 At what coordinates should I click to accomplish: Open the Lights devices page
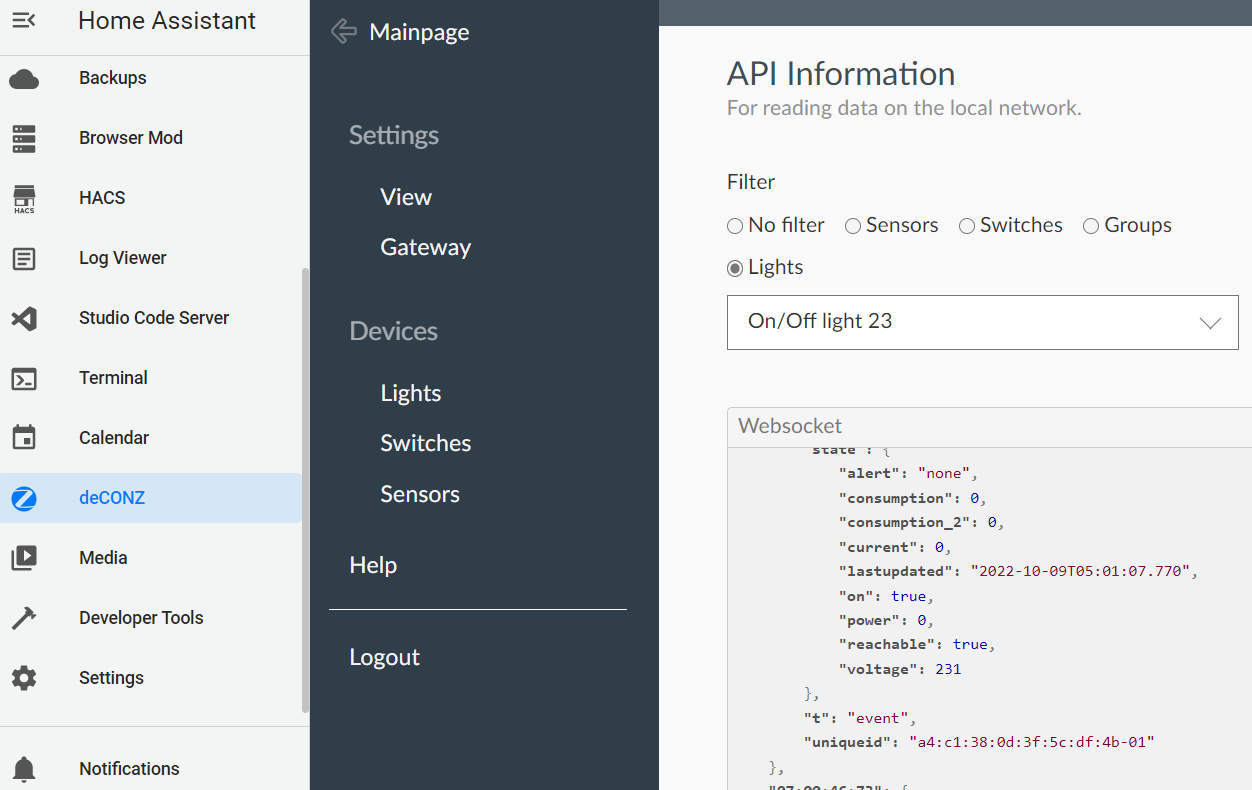coord(410,393)
